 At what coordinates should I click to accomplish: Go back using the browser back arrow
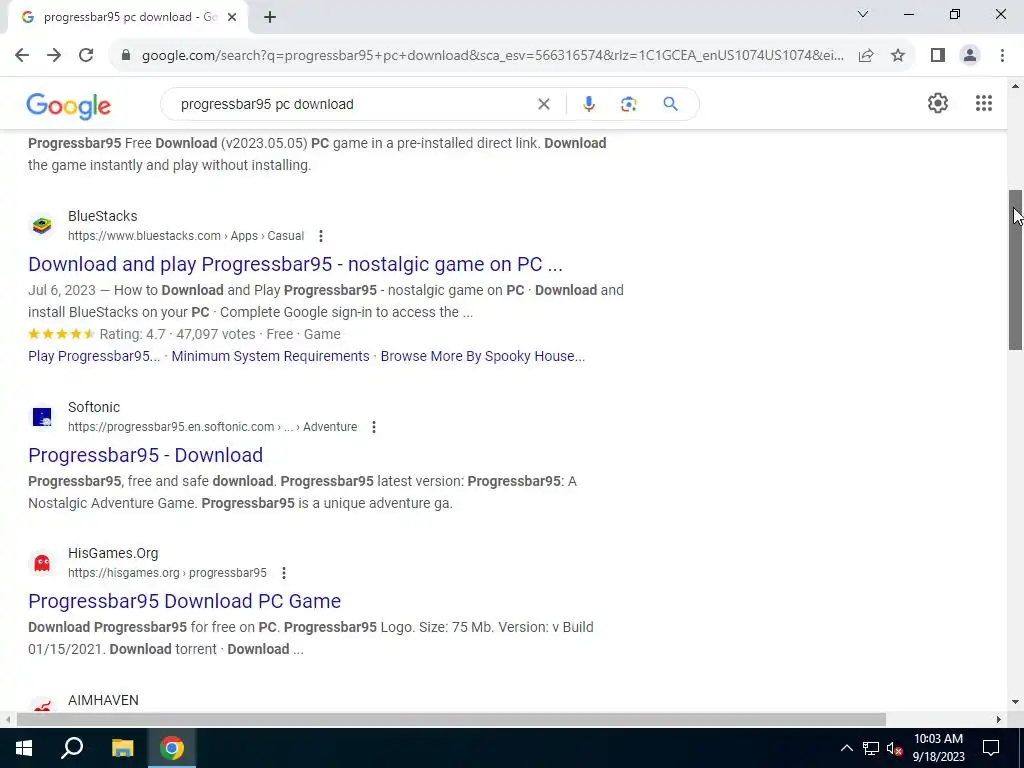[x=22, y=55]
